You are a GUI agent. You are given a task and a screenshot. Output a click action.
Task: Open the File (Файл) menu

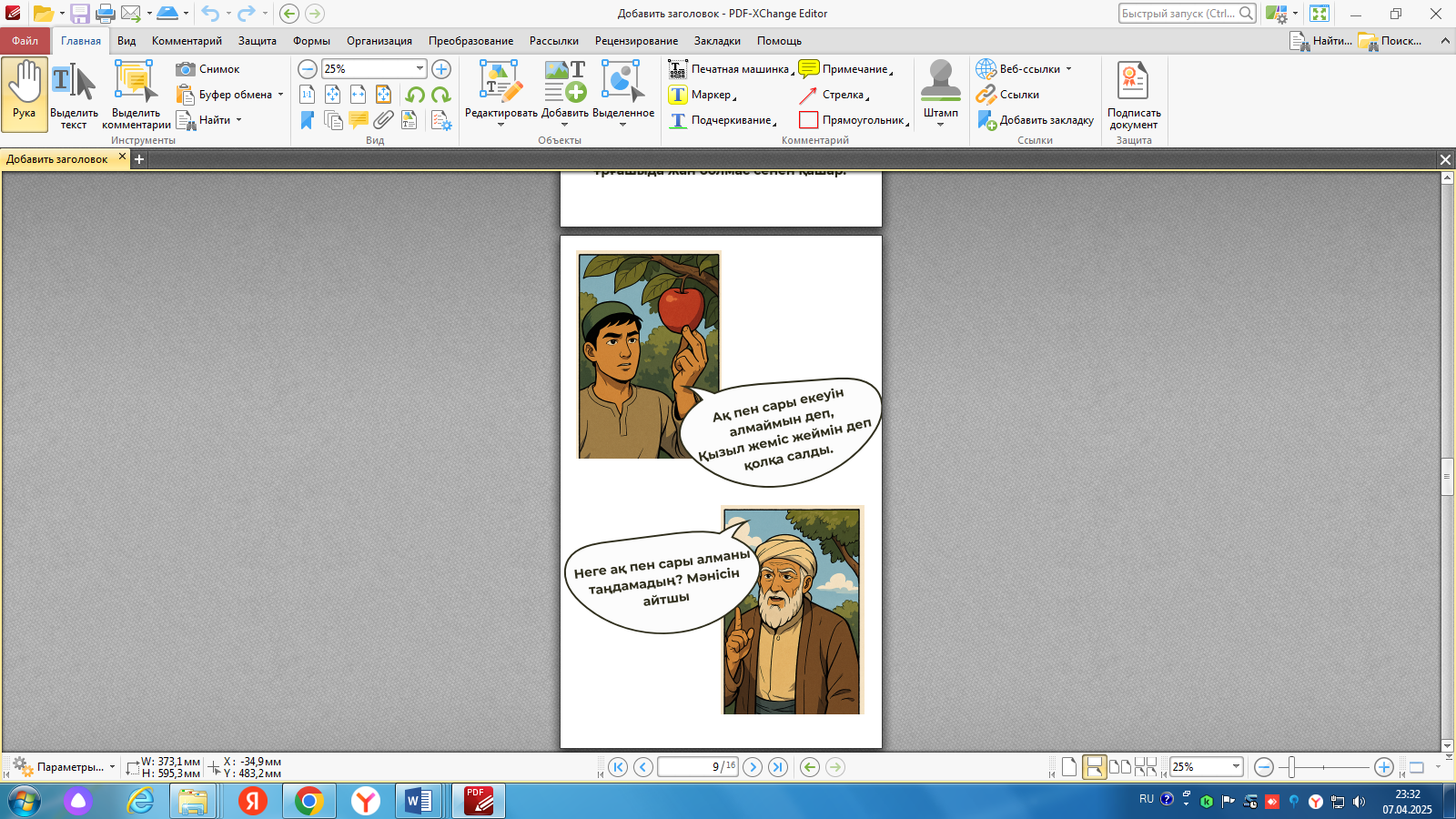pyautogui.click(x=25, y=41)
